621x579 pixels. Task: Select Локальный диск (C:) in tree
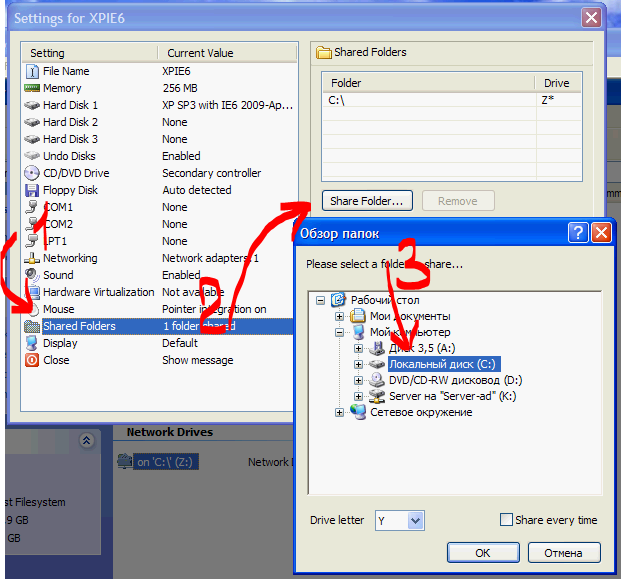pyautogui.click(x=442, y=364)
